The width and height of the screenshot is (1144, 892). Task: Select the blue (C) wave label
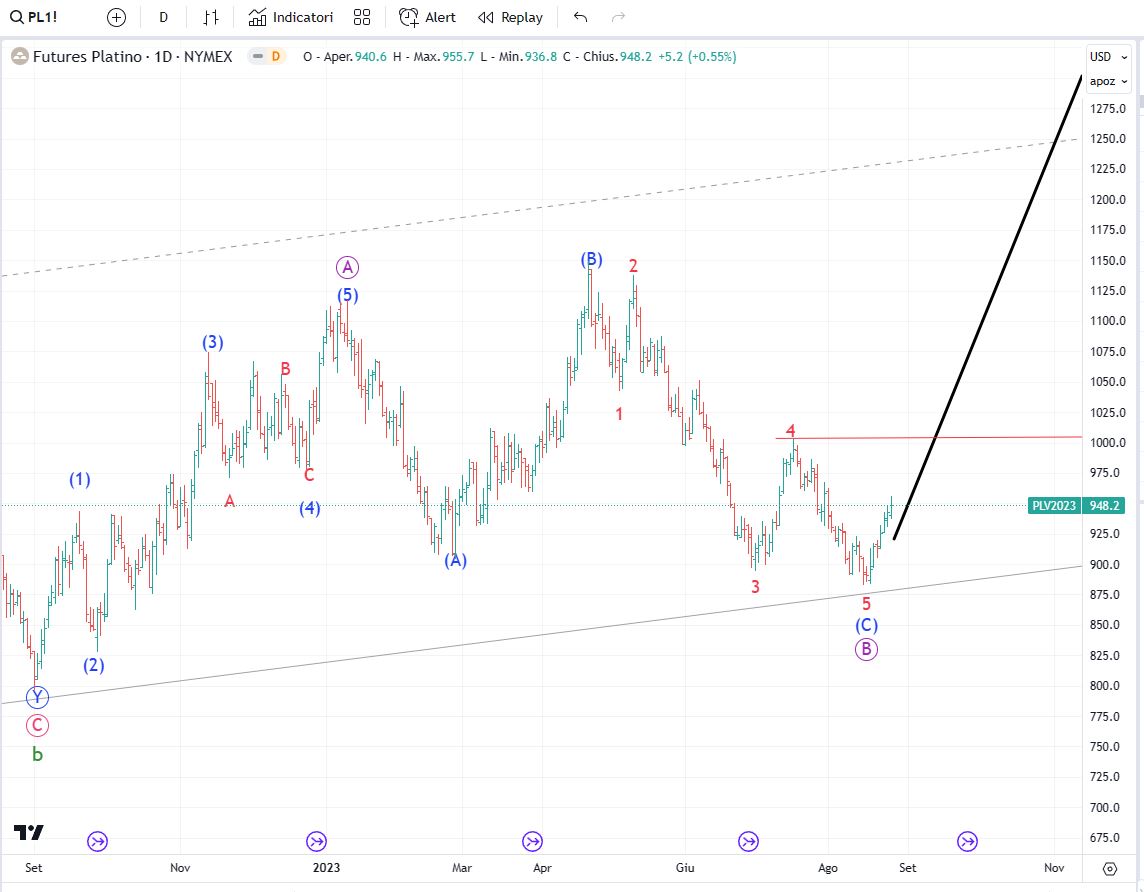pyautogui.click(x=866, y=625)
